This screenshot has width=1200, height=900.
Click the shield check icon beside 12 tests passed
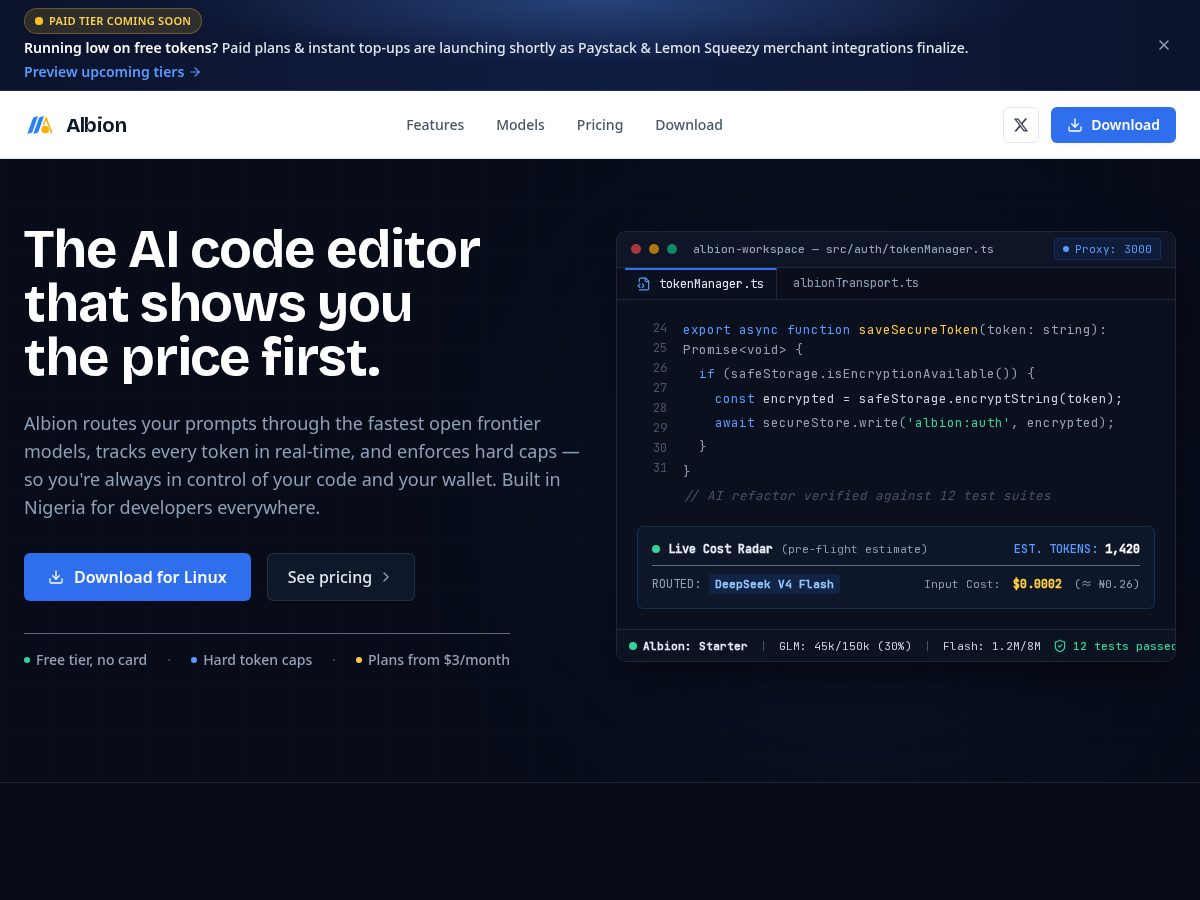coord(1060,646)
